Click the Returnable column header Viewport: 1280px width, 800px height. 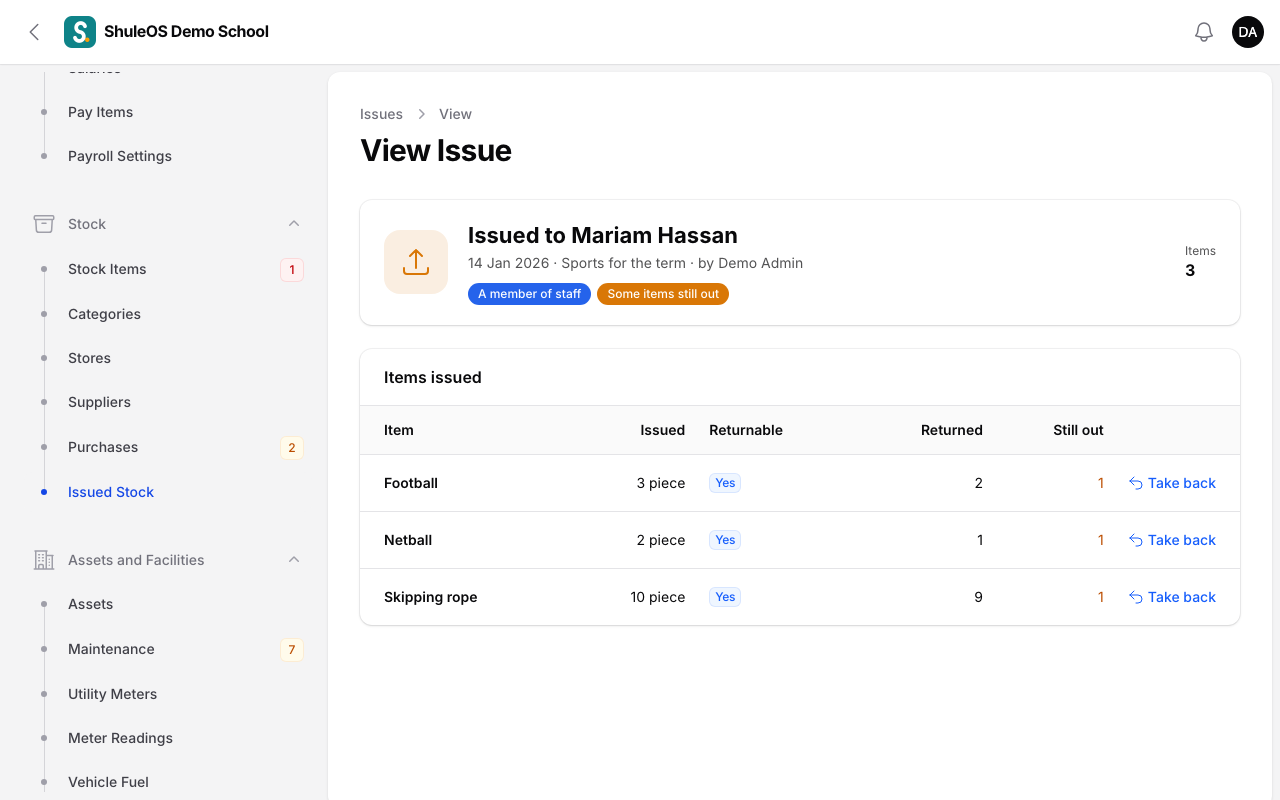coord(746,430)
